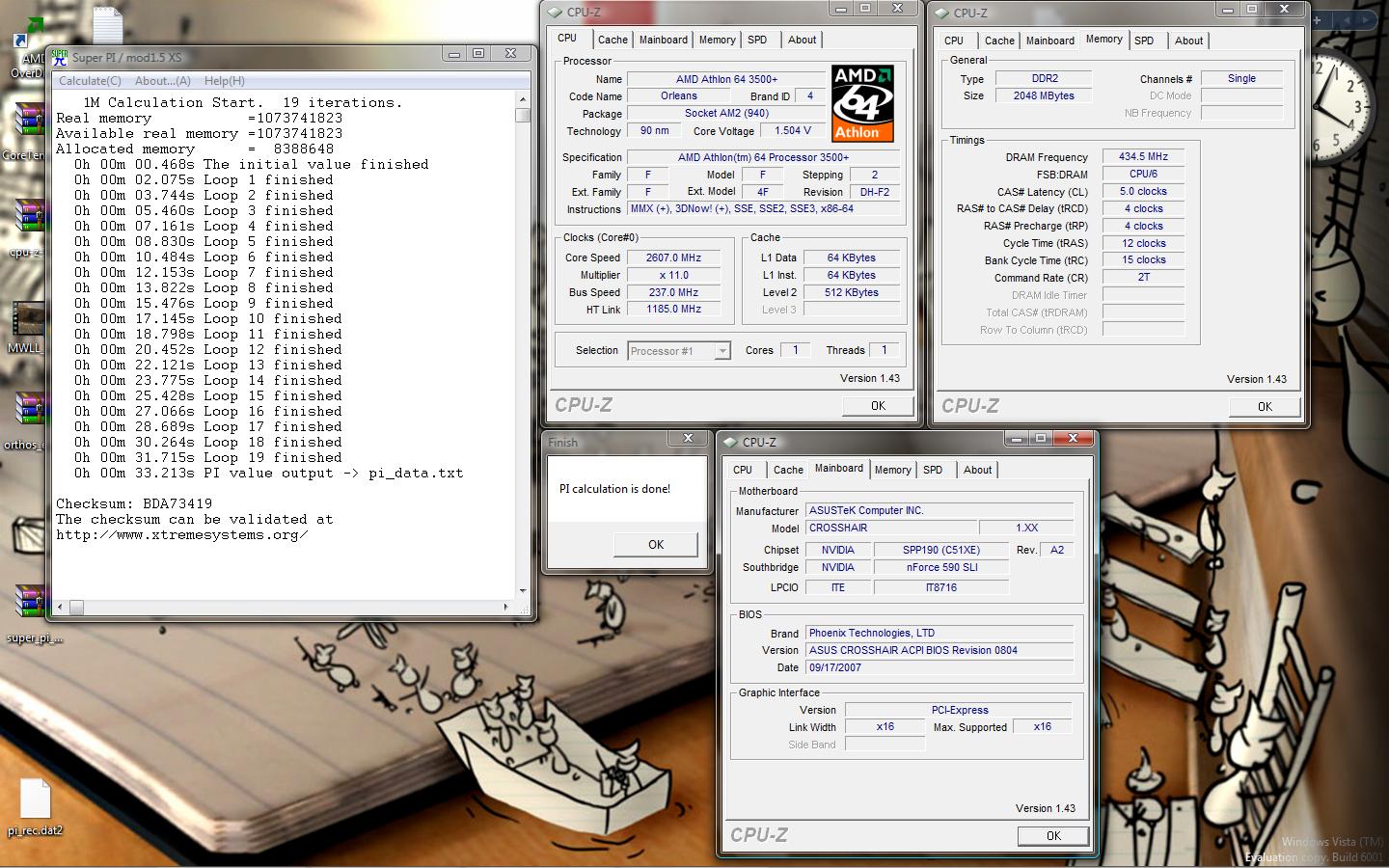This screenshot has width=1389, height=868.
Task: Click the HT Link value 1185.0 MHz
Action: [x=673, y=309]
